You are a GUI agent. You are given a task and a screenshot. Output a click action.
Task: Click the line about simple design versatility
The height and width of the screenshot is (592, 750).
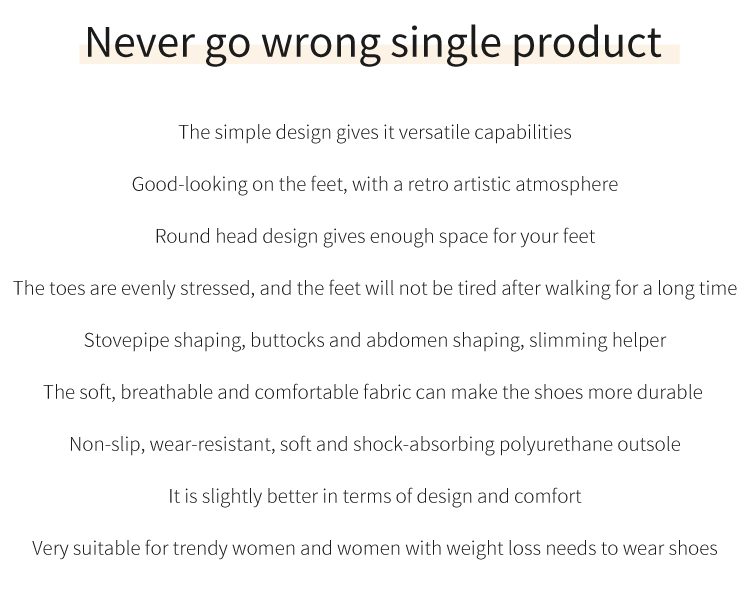tap(374, 132)
